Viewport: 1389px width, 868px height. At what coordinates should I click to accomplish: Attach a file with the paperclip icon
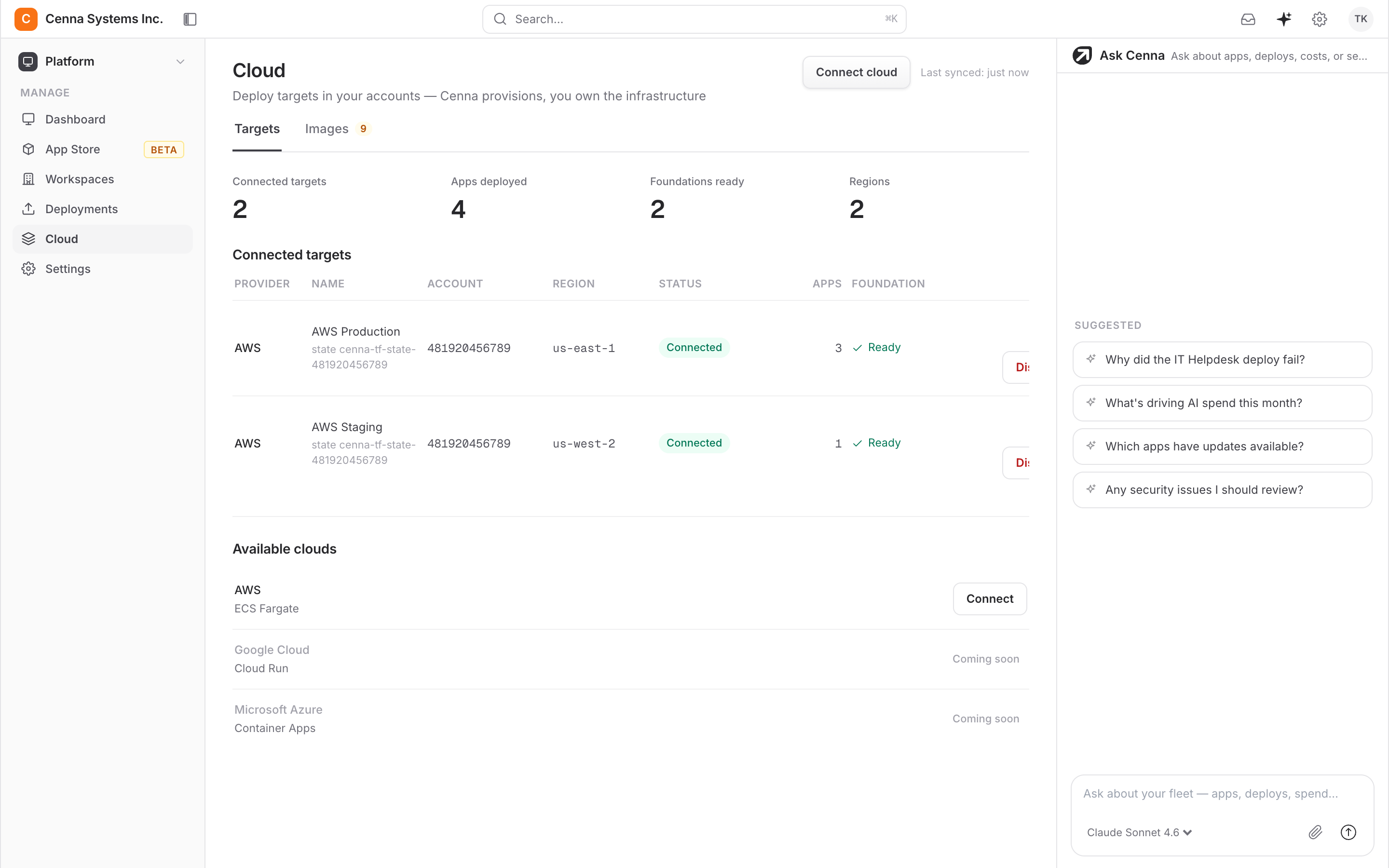1315,832
